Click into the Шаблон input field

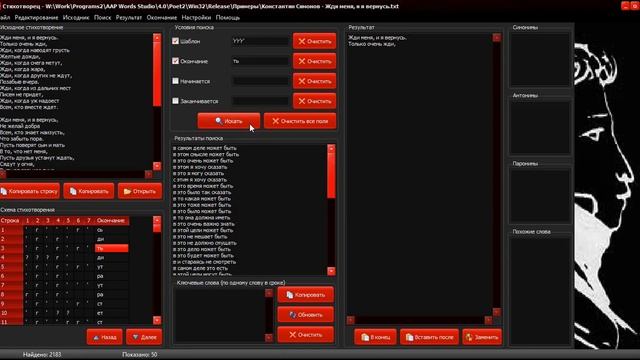tap(260, 41)
